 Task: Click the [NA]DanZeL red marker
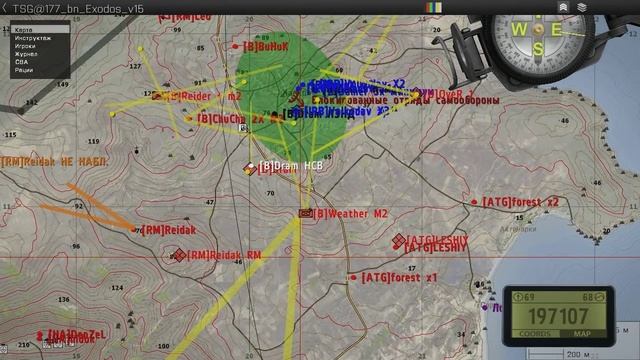tap(40, 336)
